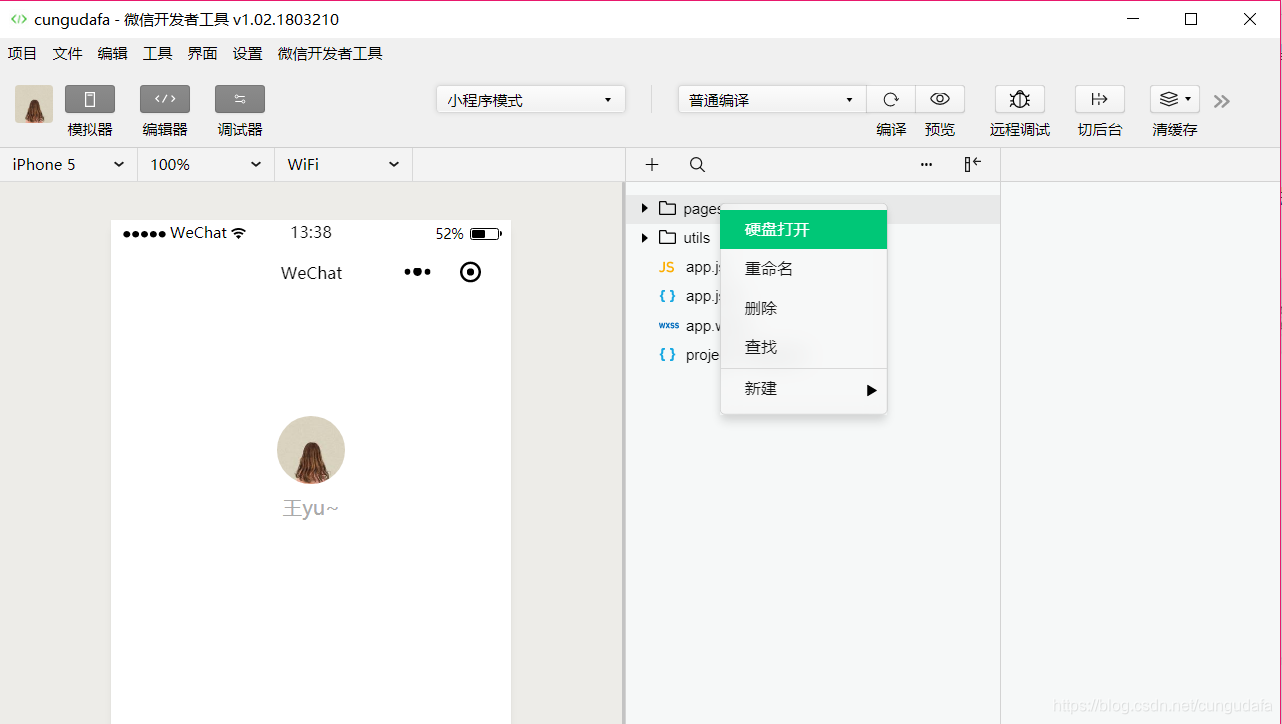Expand the utils folder arrow

645,238
